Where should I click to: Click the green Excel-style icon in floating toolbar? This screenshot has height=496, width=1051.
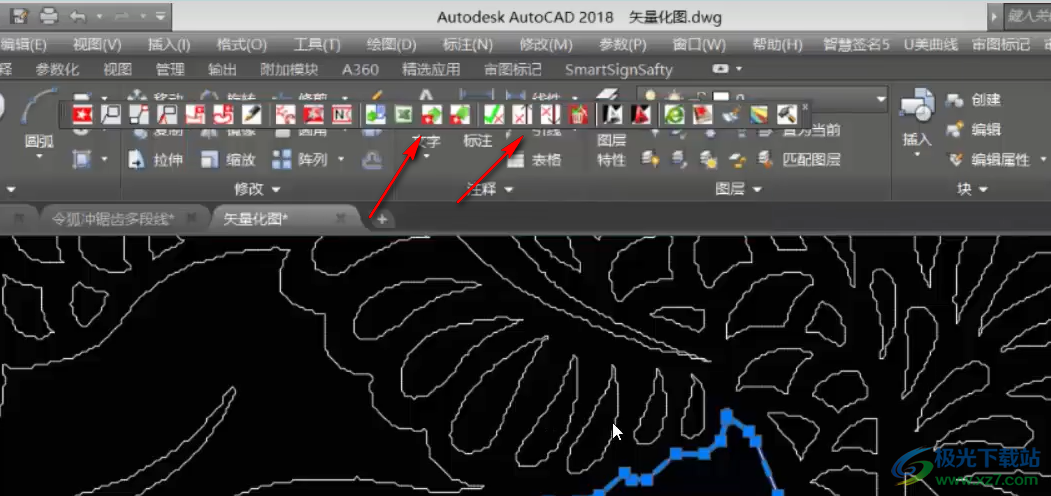tap(403, 115)
